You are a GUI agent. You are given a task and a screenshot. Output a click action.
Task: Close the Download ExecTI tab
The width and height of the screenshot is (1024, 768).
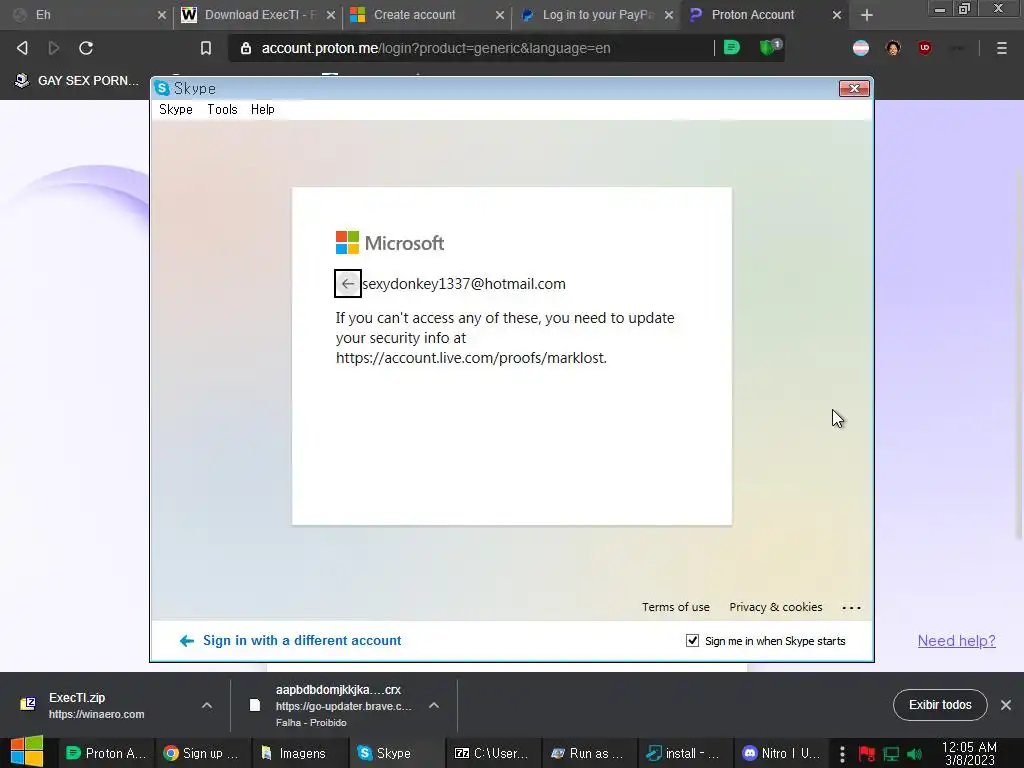(331, 15)
